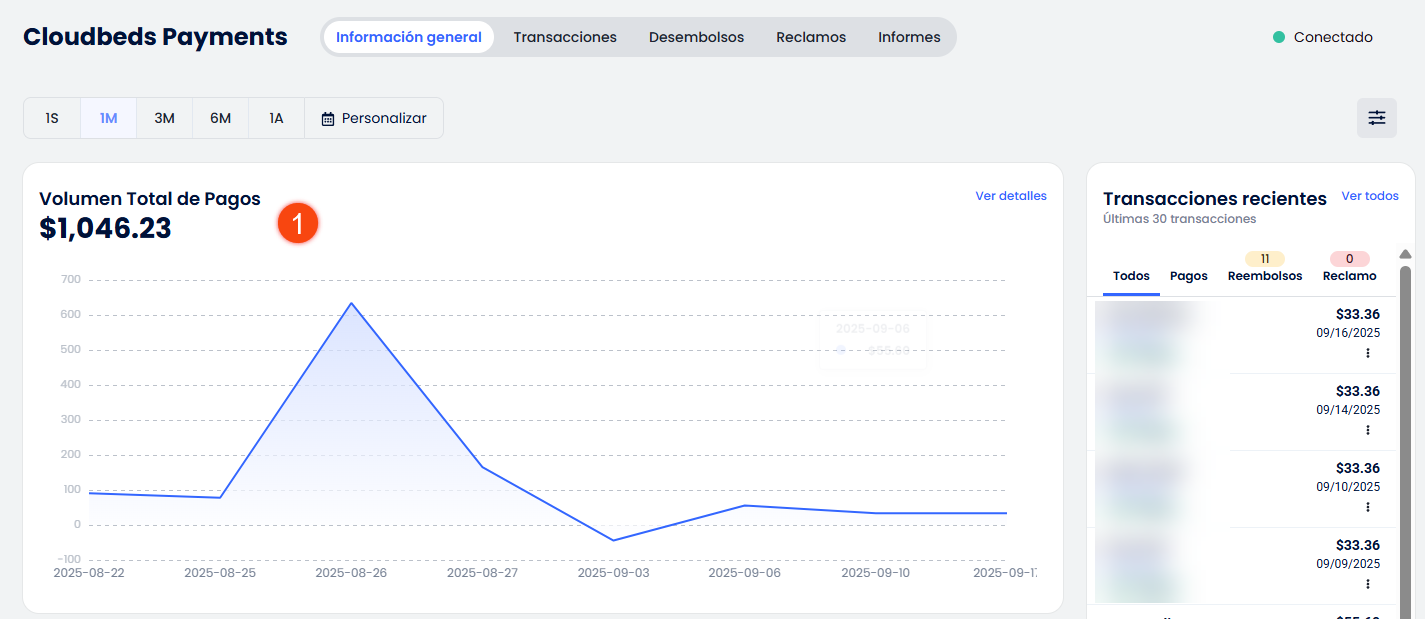Open the filter settings sliders icon

pos(1376,118)
